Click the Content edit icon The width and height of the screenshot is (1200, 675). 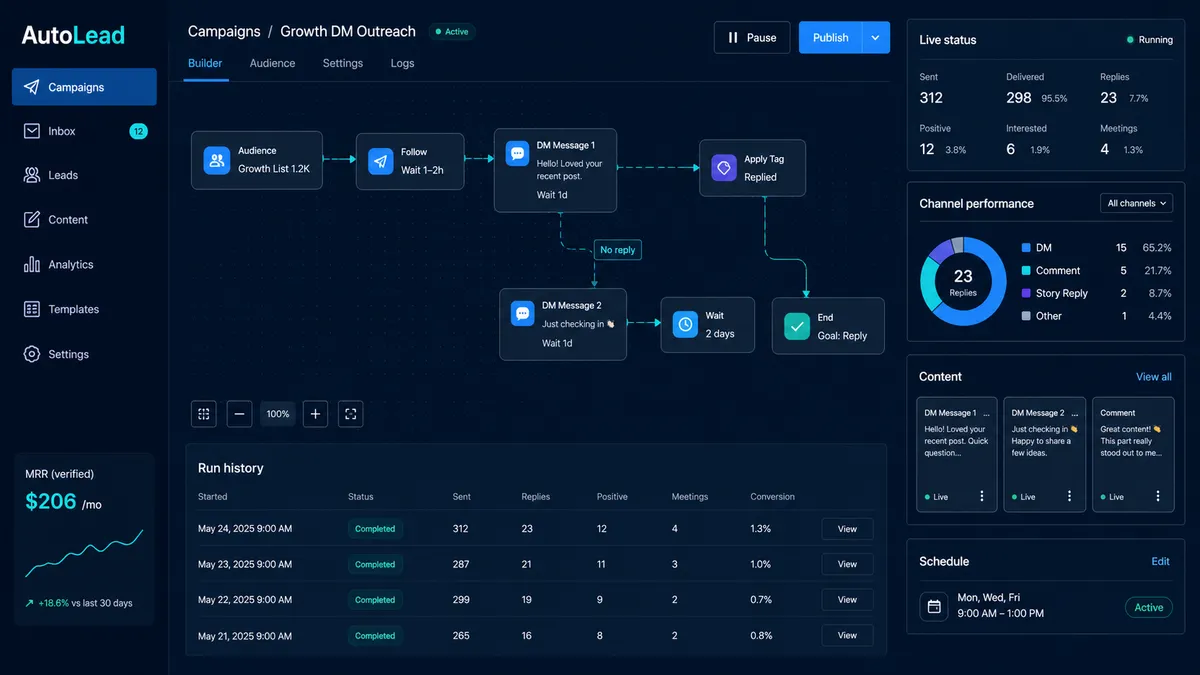coord(31,220)
